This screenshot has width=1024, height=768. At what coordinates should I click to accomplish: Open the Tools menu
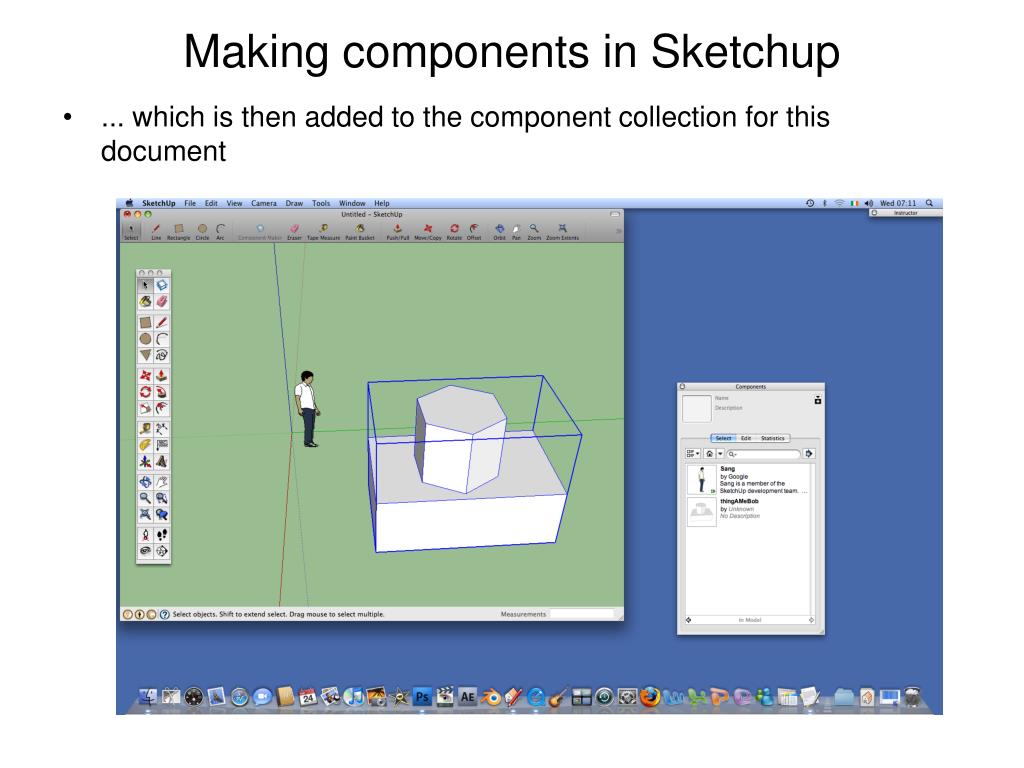pyautogui.click(x=321, y=203)
